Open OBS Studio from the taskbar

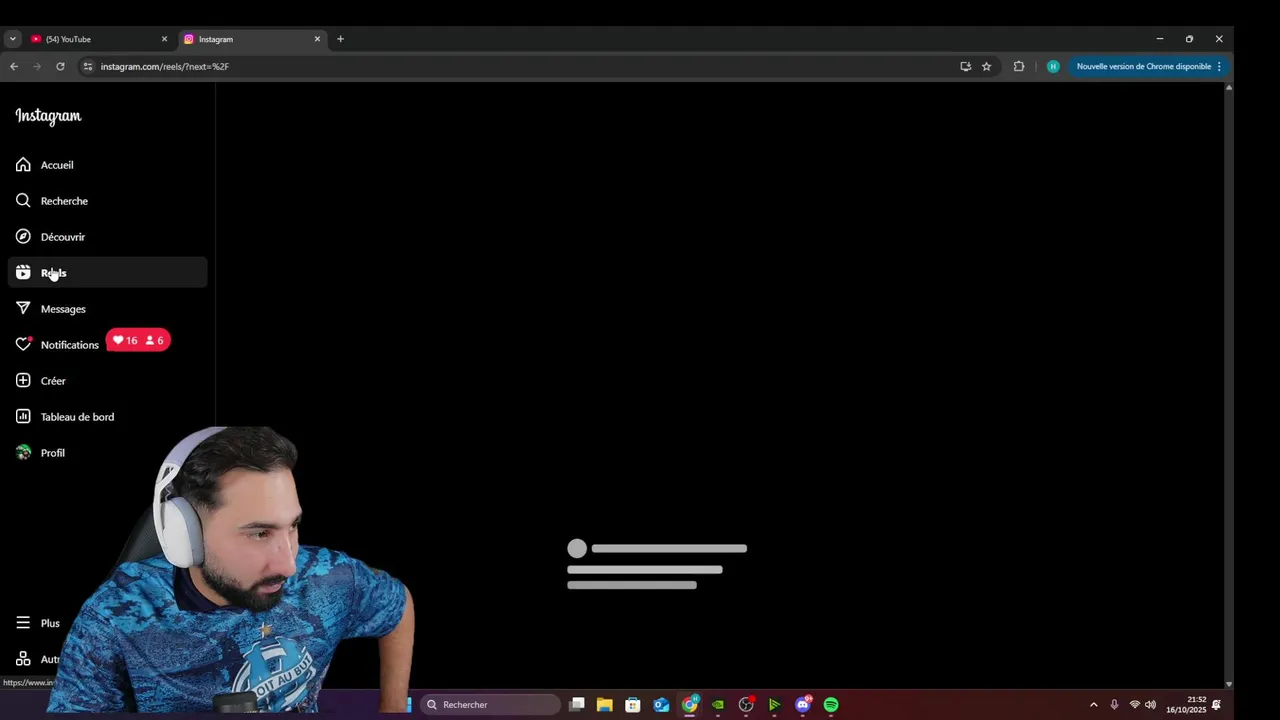tap(746, 705)
